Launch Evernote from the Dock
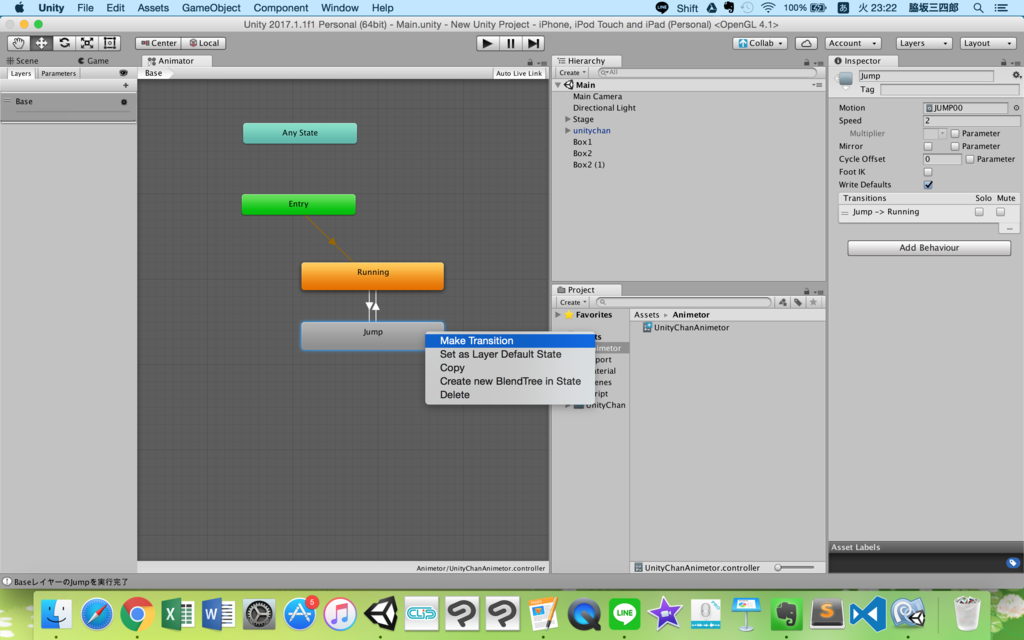The image size is (1024, 640). (x=786, y=614)
